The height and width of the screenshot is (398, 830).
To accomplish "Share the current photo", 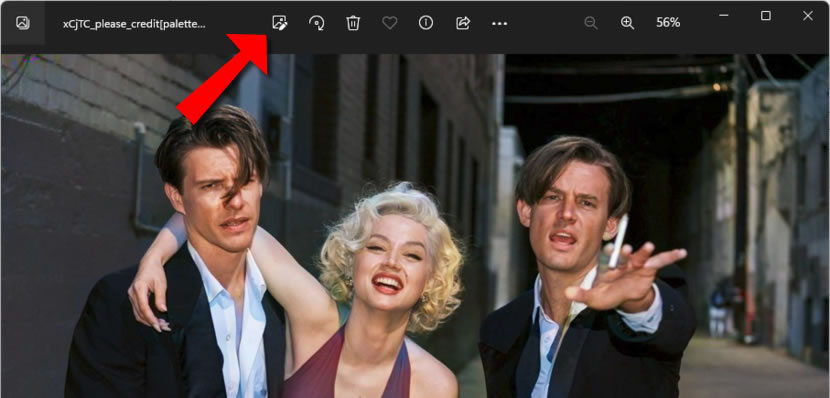I will (463, 23).
